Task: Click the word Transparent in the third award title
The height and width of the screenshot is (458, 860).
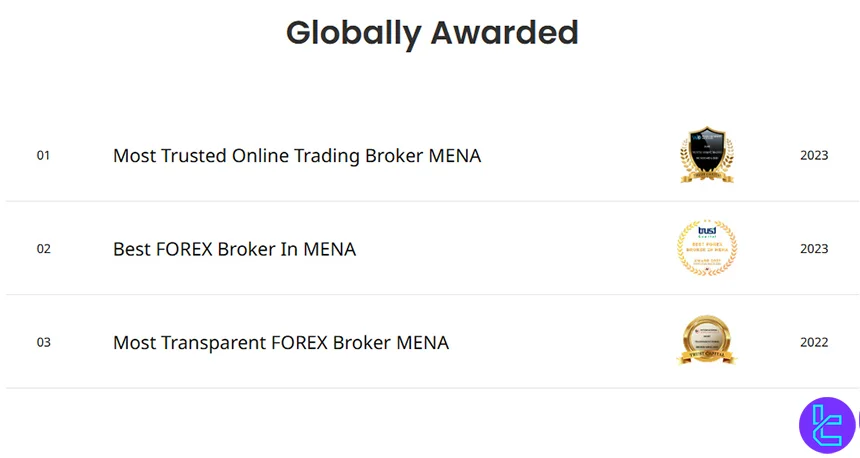Action: click(212, 343)
